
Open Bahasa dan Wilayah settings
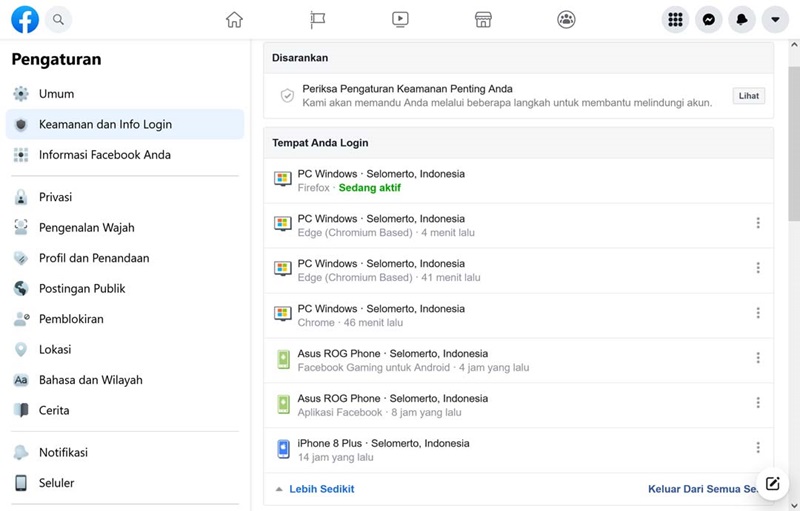(x=125, y=380)
